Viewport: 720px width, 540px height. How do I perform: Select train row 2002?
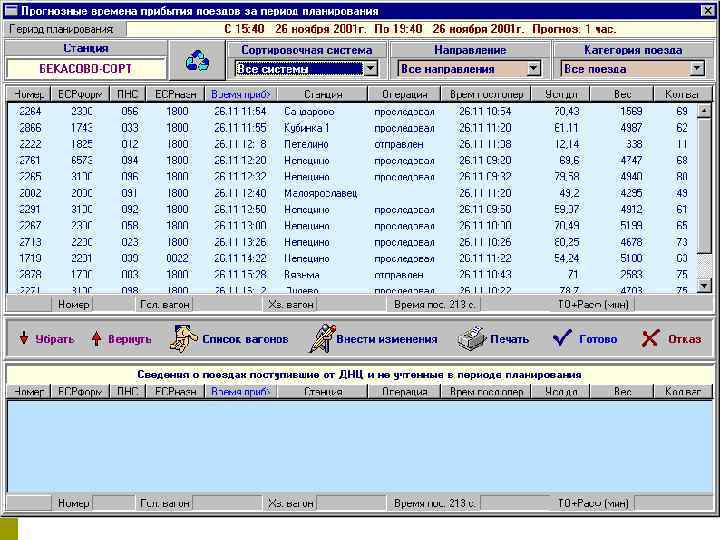[352, 193]
